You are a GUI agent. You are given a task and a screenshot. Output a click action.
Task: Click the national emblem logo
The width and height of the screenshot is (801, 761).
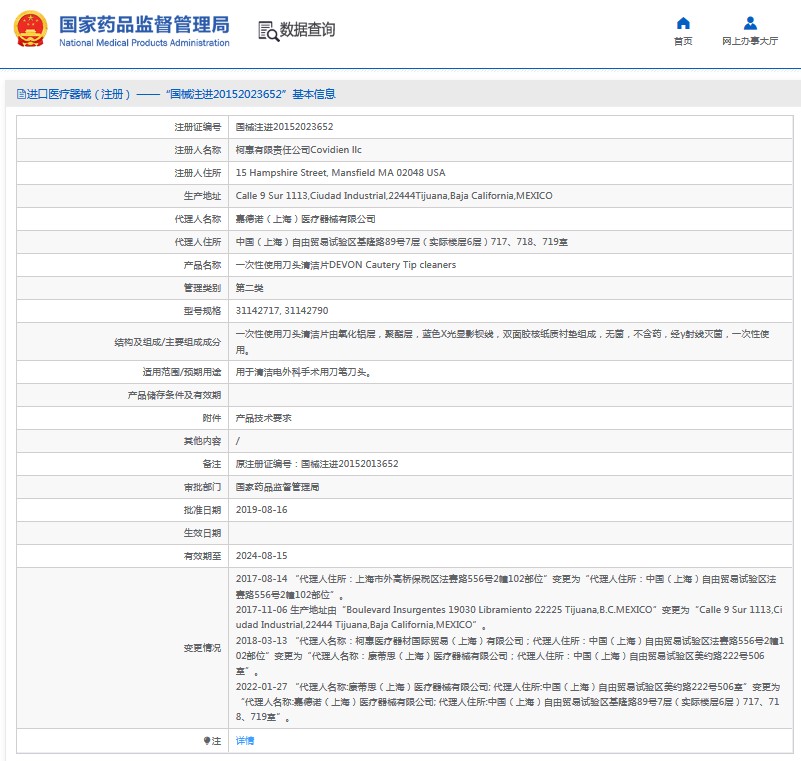coord(29,29)
